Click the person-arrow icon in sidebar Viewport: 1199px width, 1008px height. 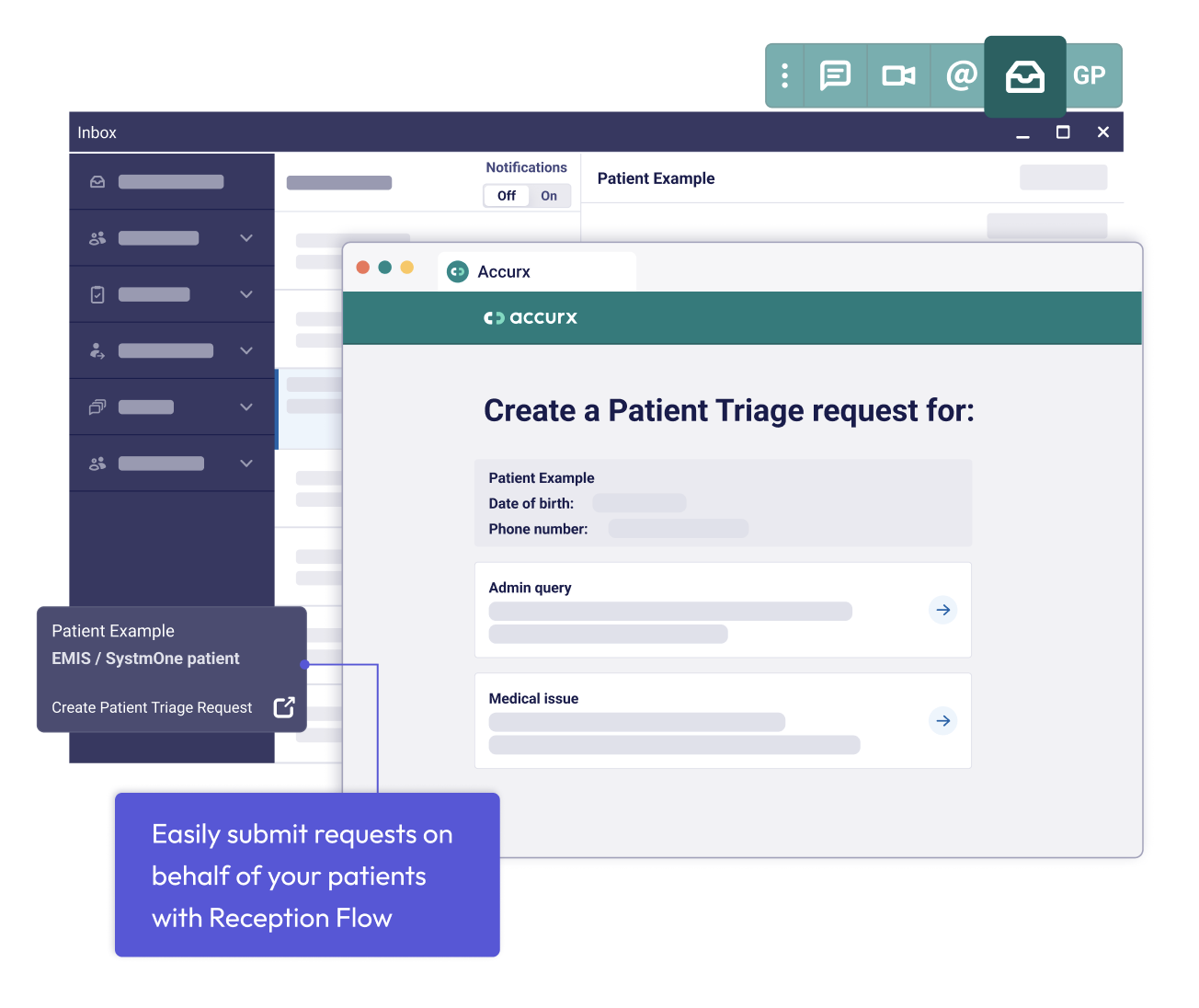pyautogui.click(x=97, y=350)
